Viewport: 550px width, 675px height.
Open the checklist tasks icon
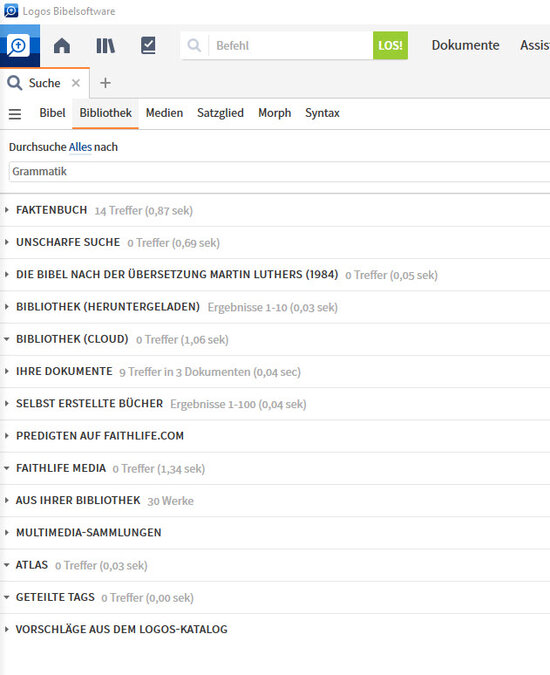(148, 45)
